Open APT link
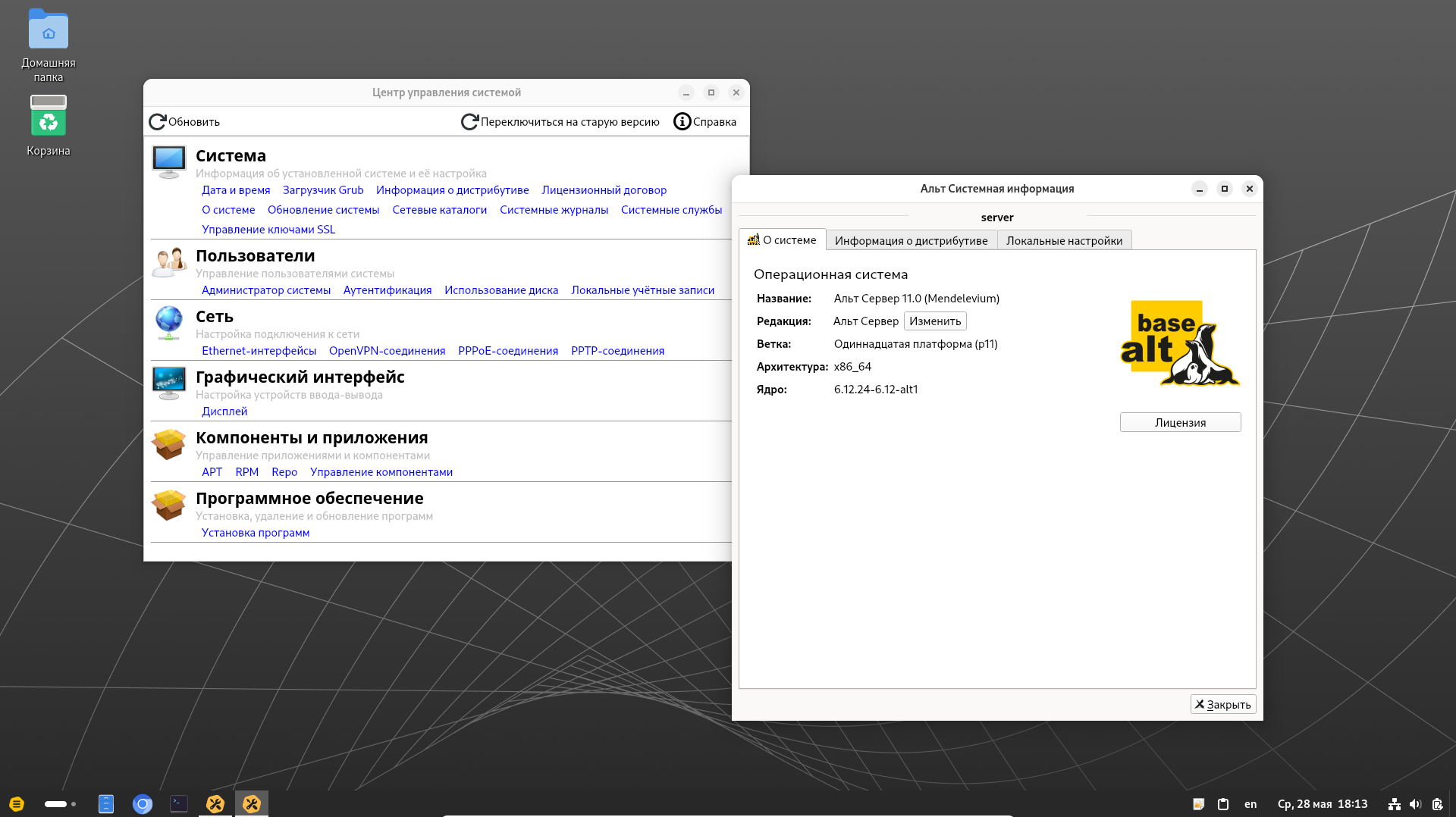This screenshot has height=817, width=1456. (x=212, y=472)
